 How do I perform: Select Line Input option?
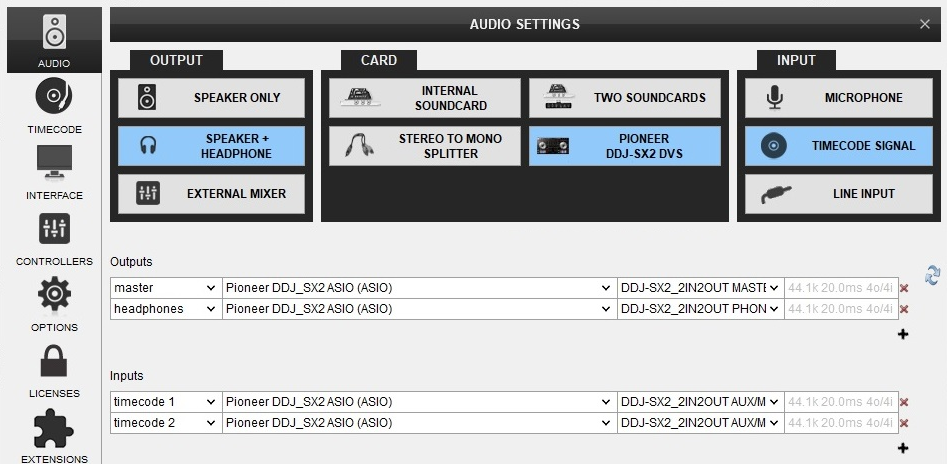(x=839, y=194)
